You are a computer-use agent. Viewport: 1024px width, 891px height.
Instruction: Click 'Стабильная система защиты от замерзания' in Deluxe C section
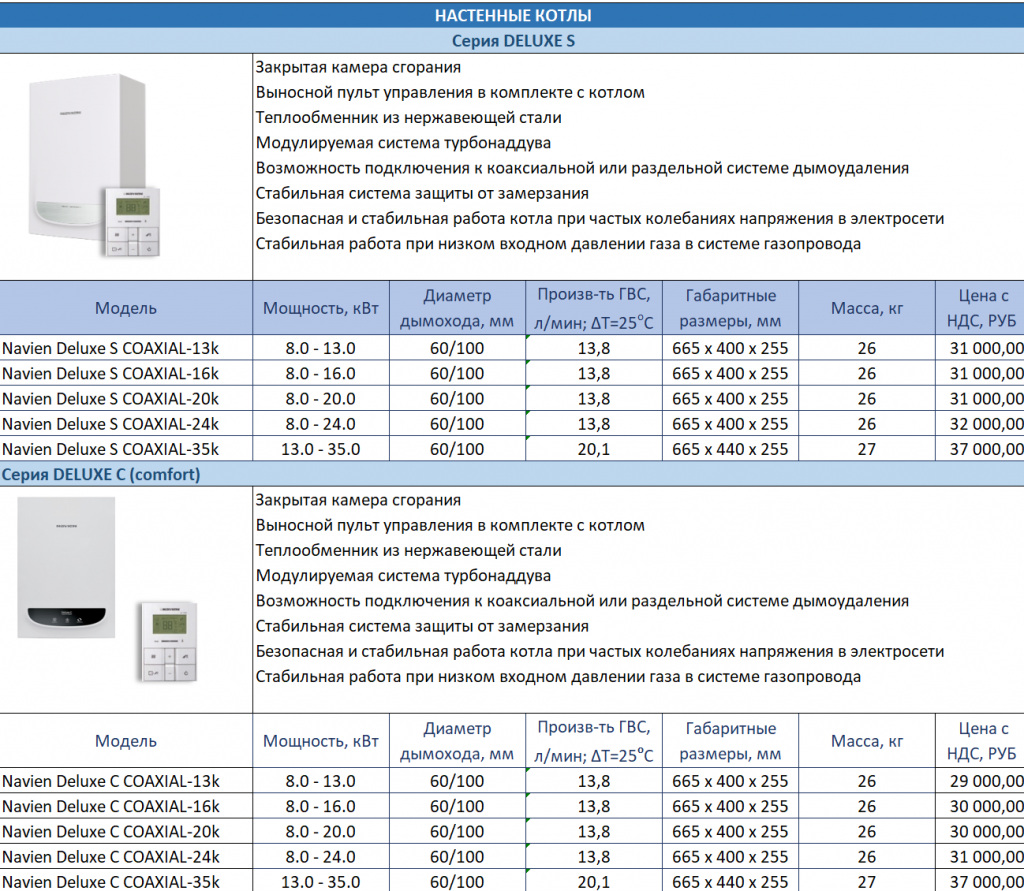coord(422,626)
